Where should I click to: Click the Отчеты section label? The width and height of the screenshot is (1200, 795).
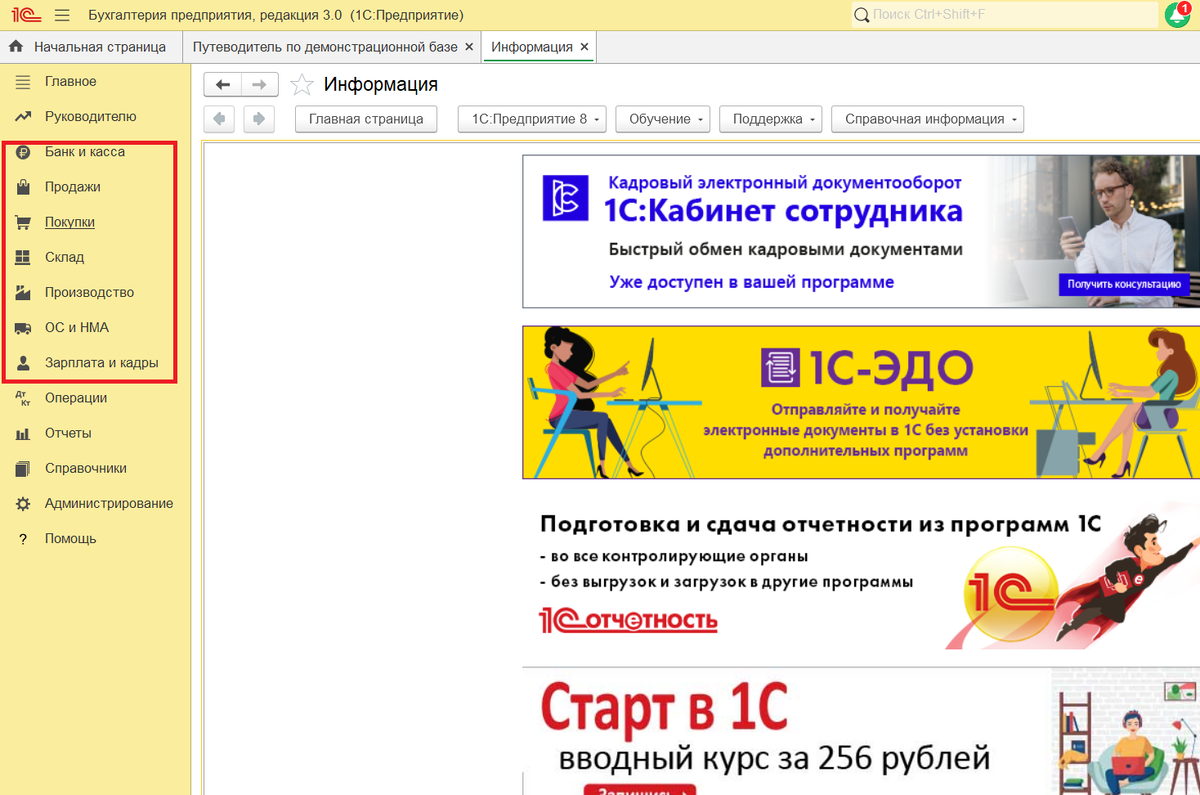pyautogui.click(x=68, y=433)
